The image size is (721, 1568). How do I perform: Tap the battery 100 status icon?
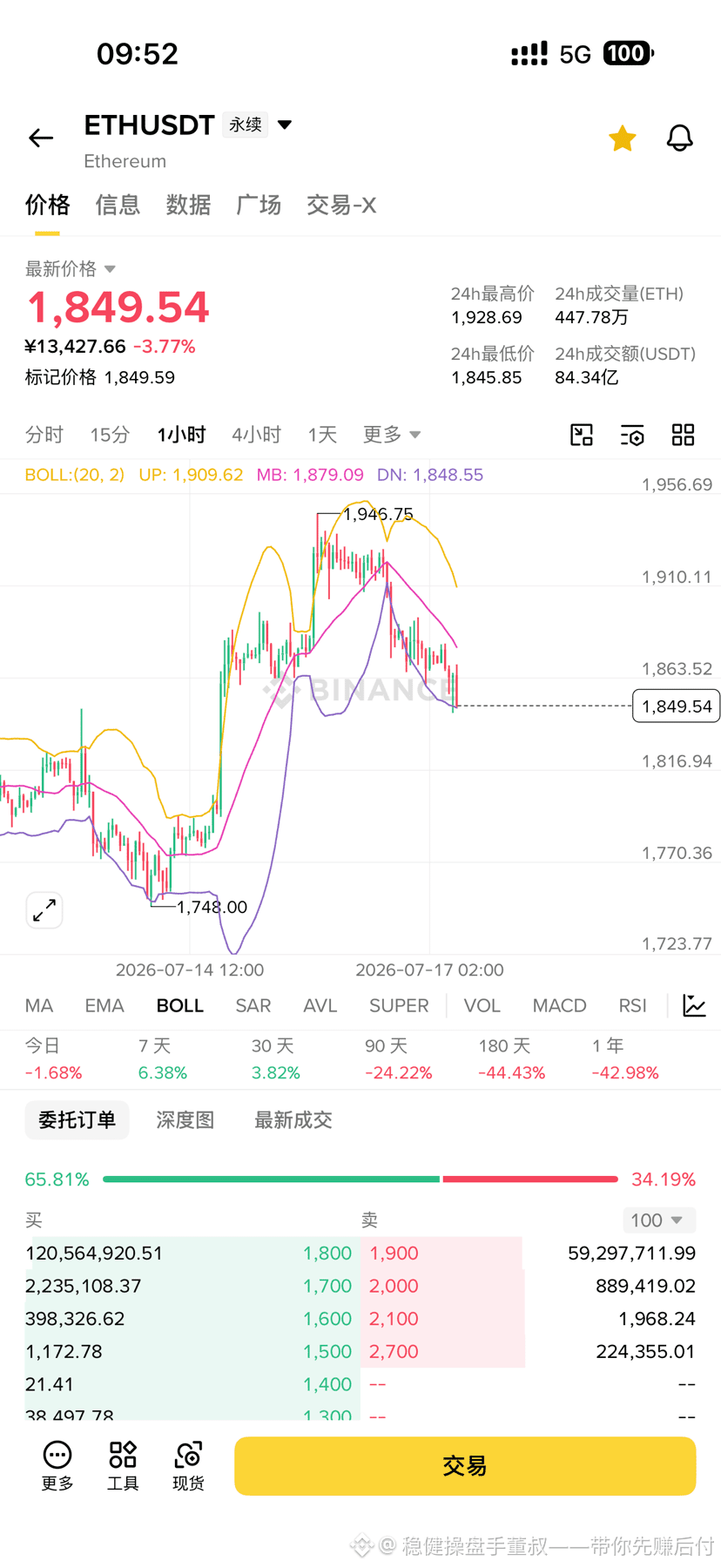click(x=628, y=53)
